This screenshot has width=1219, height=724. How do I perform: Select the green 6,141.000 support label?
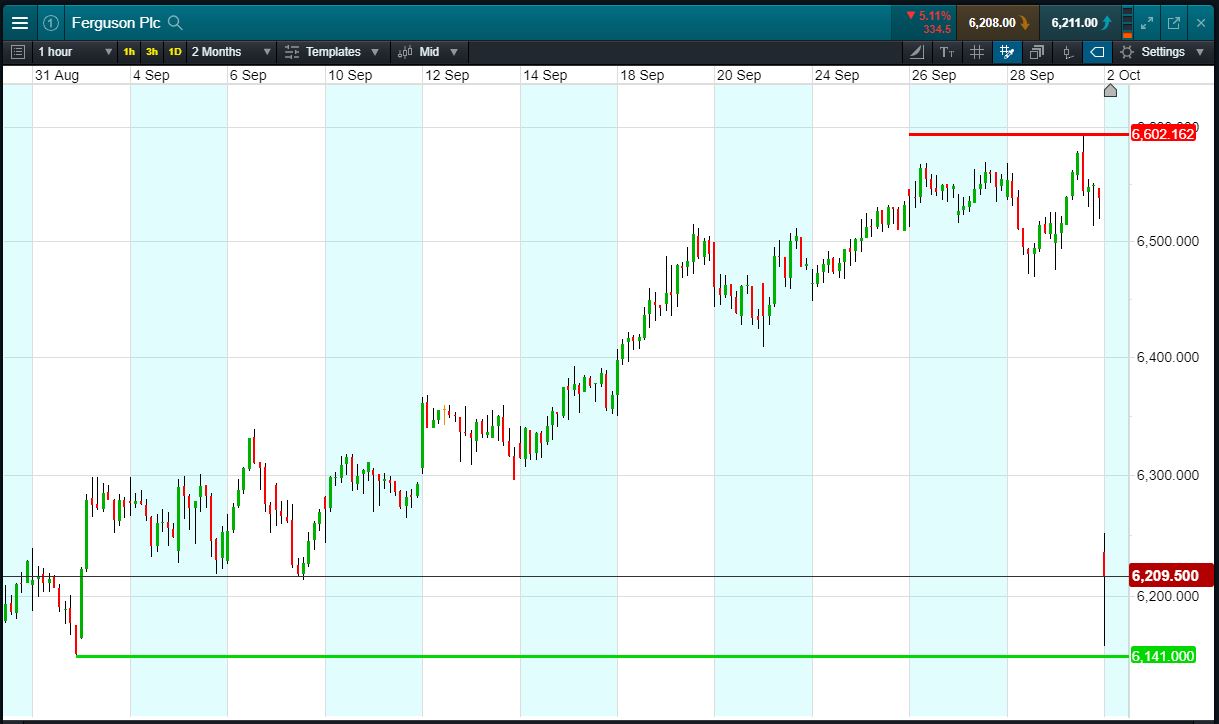click(x=1163, y=656)
